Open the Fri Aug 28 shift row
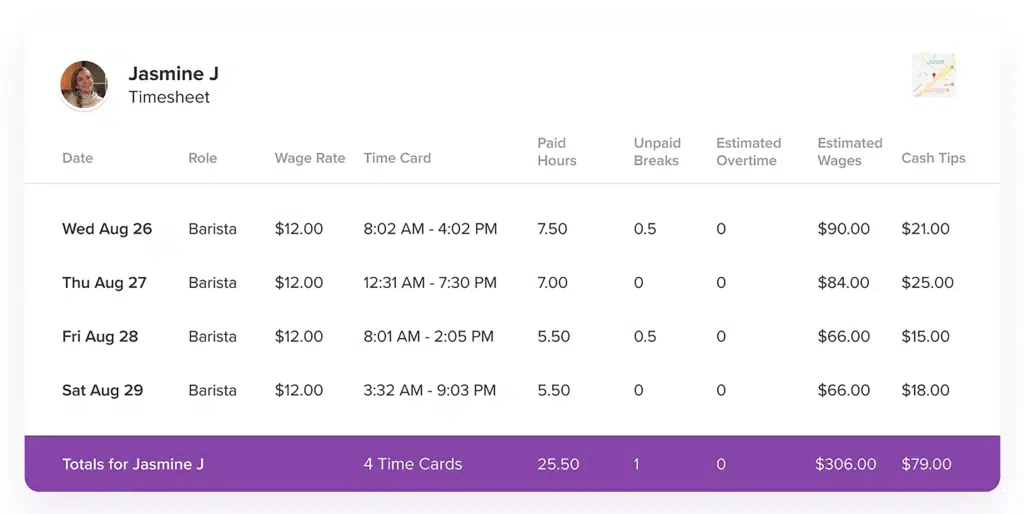Viewport: 1024px width, 514px height. pos(100,337)
